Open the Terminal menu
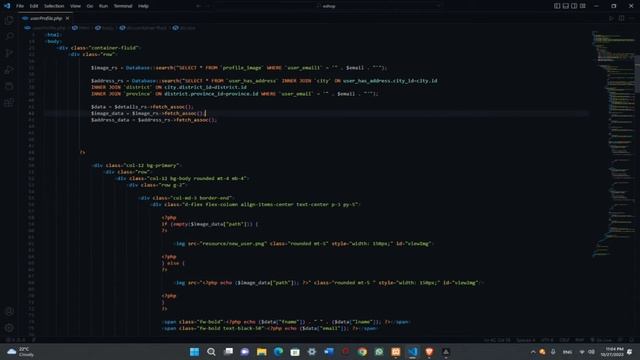This screenshot has height=360, width=640. pyautogui.click(x=123, y=6)
